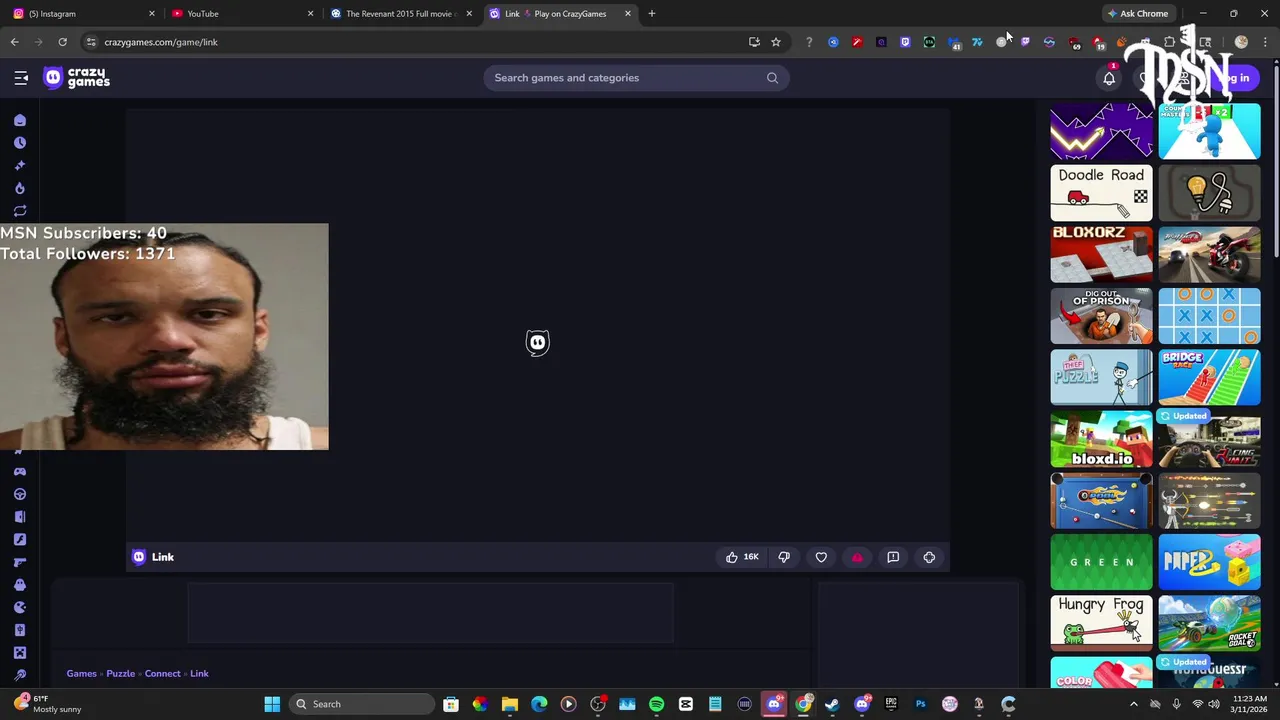Open New games sparkle icon in sidebar
This screenshot has width=1280, height=720.
[19, 165]
